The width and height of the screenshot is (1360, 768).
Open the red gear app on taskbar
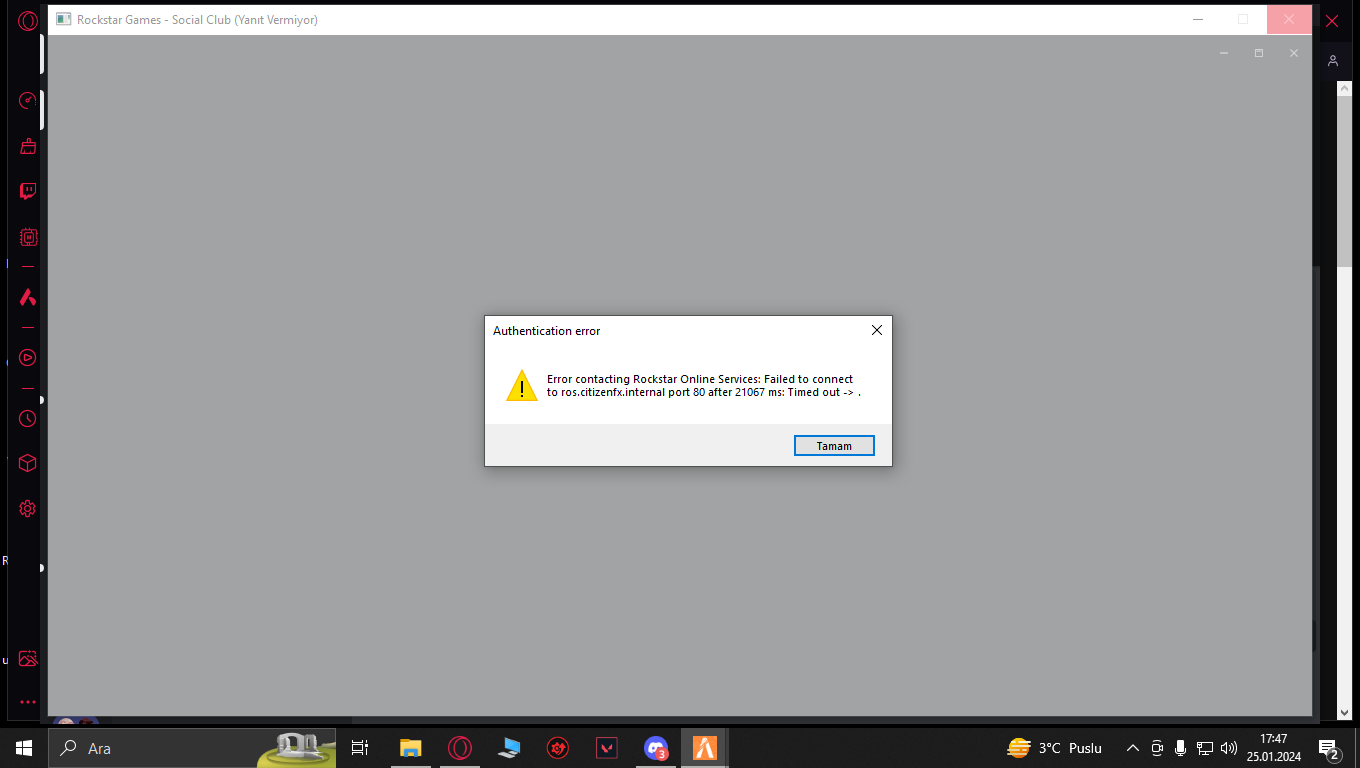click(x=558, y=748)
